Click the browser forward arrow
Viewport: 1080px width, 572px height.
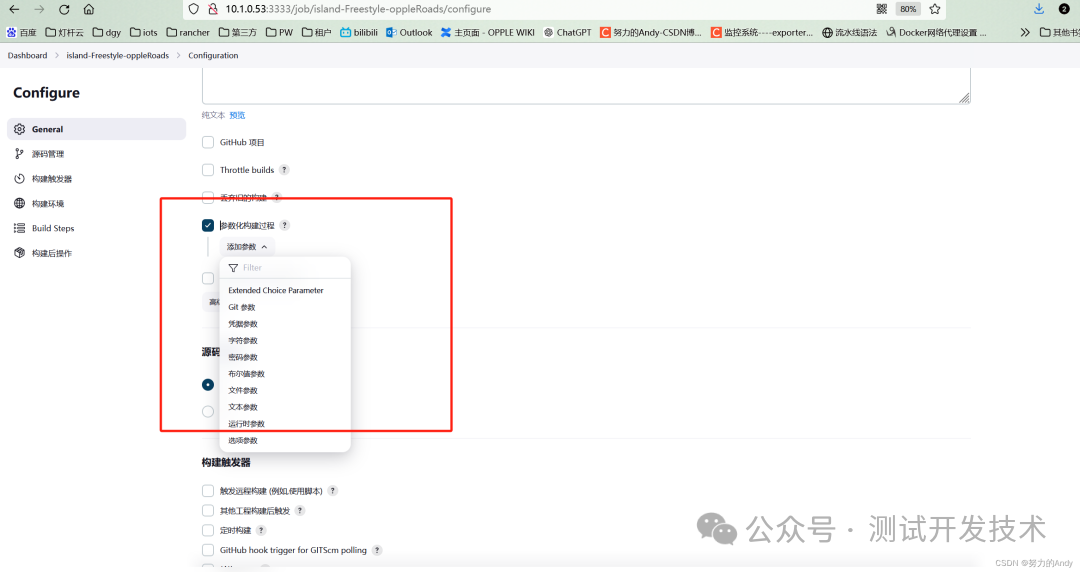coord(39,9)
